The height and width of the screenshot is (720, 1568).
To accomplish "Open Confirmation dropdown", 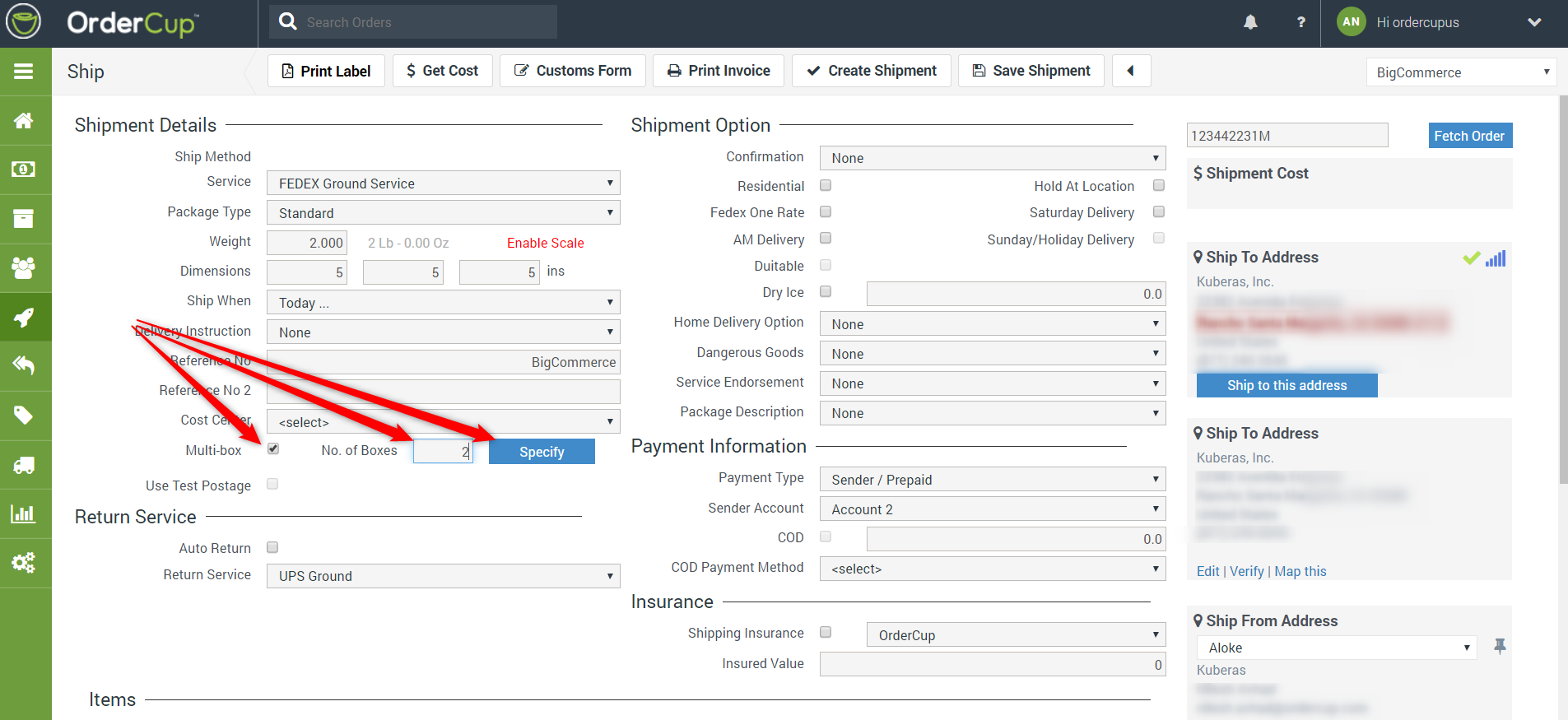I will [x=993, y=157].
